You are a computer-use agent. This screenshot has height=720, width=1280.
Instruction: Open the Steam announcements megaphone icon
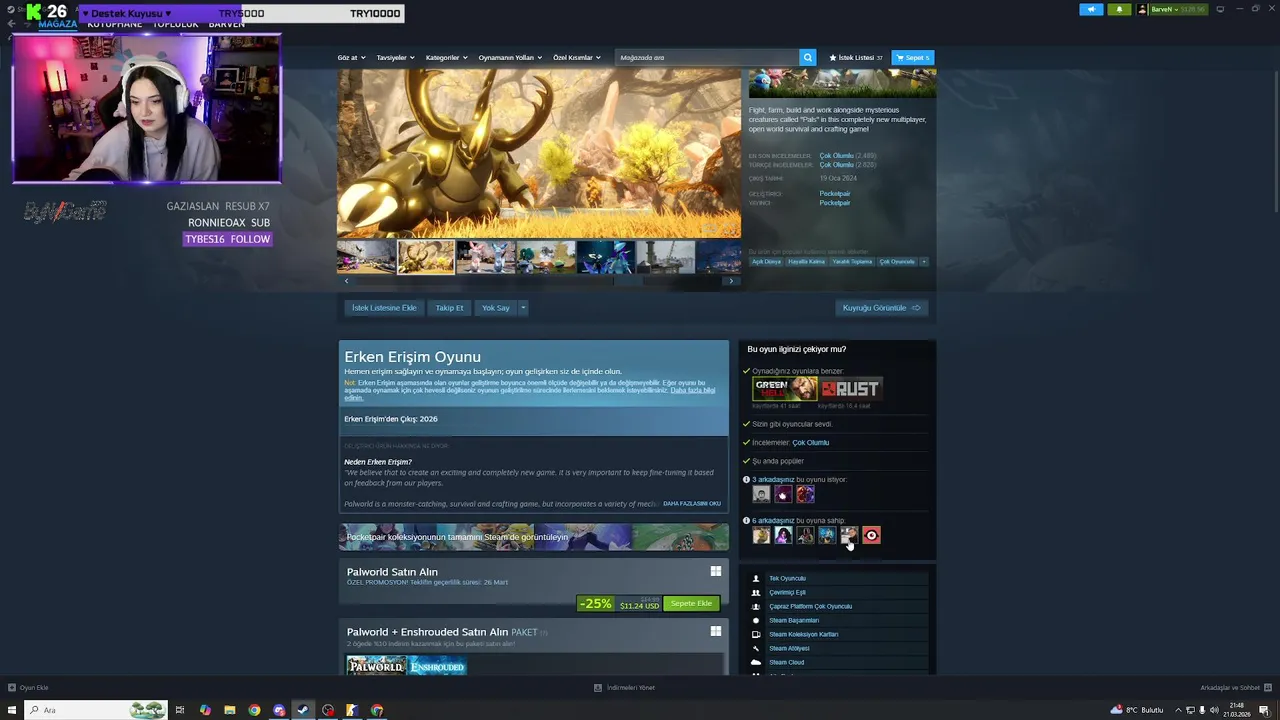pos(1091,9)
